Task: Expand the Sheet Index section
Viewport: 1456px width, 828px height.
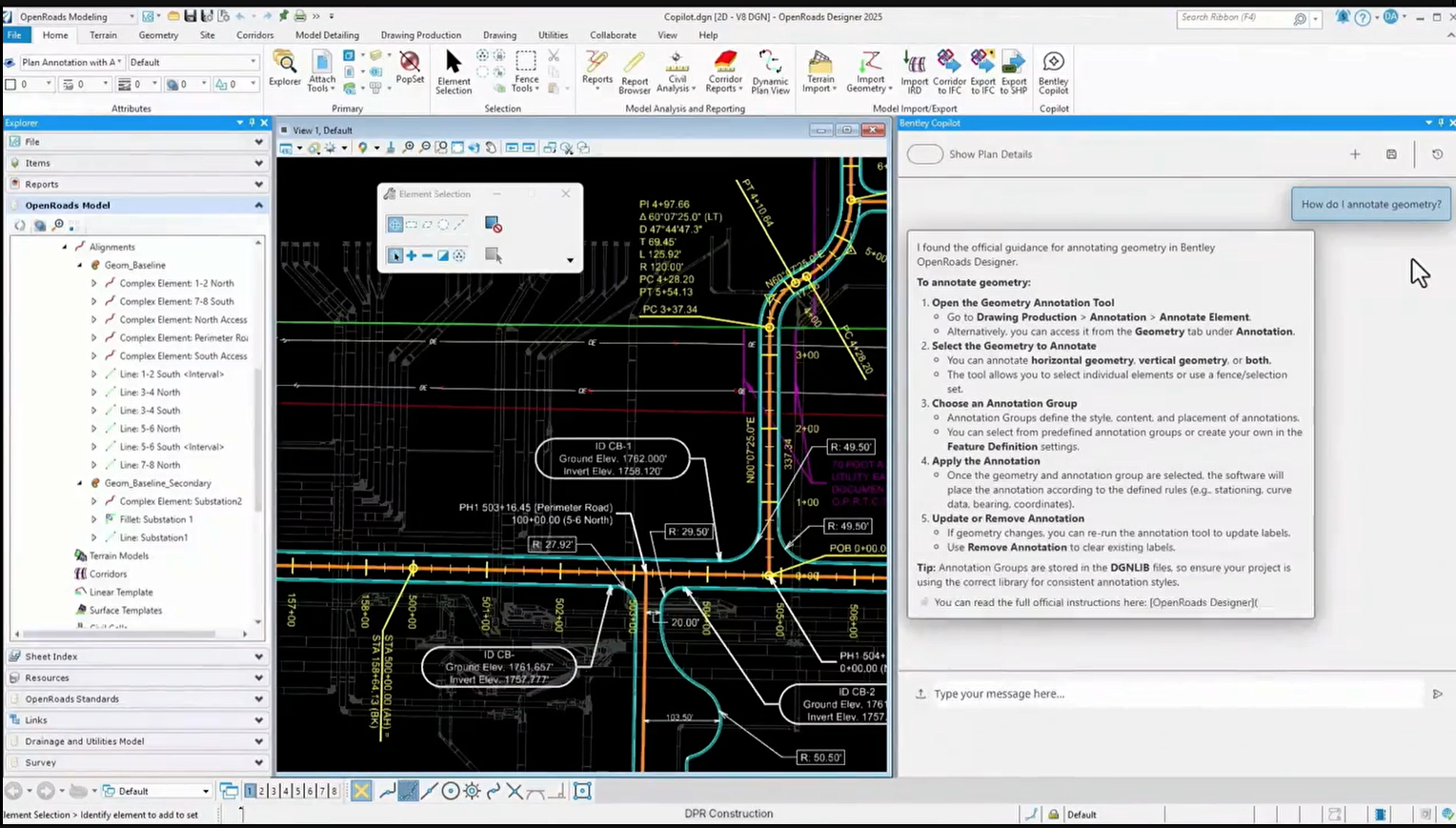Action: 136,656
